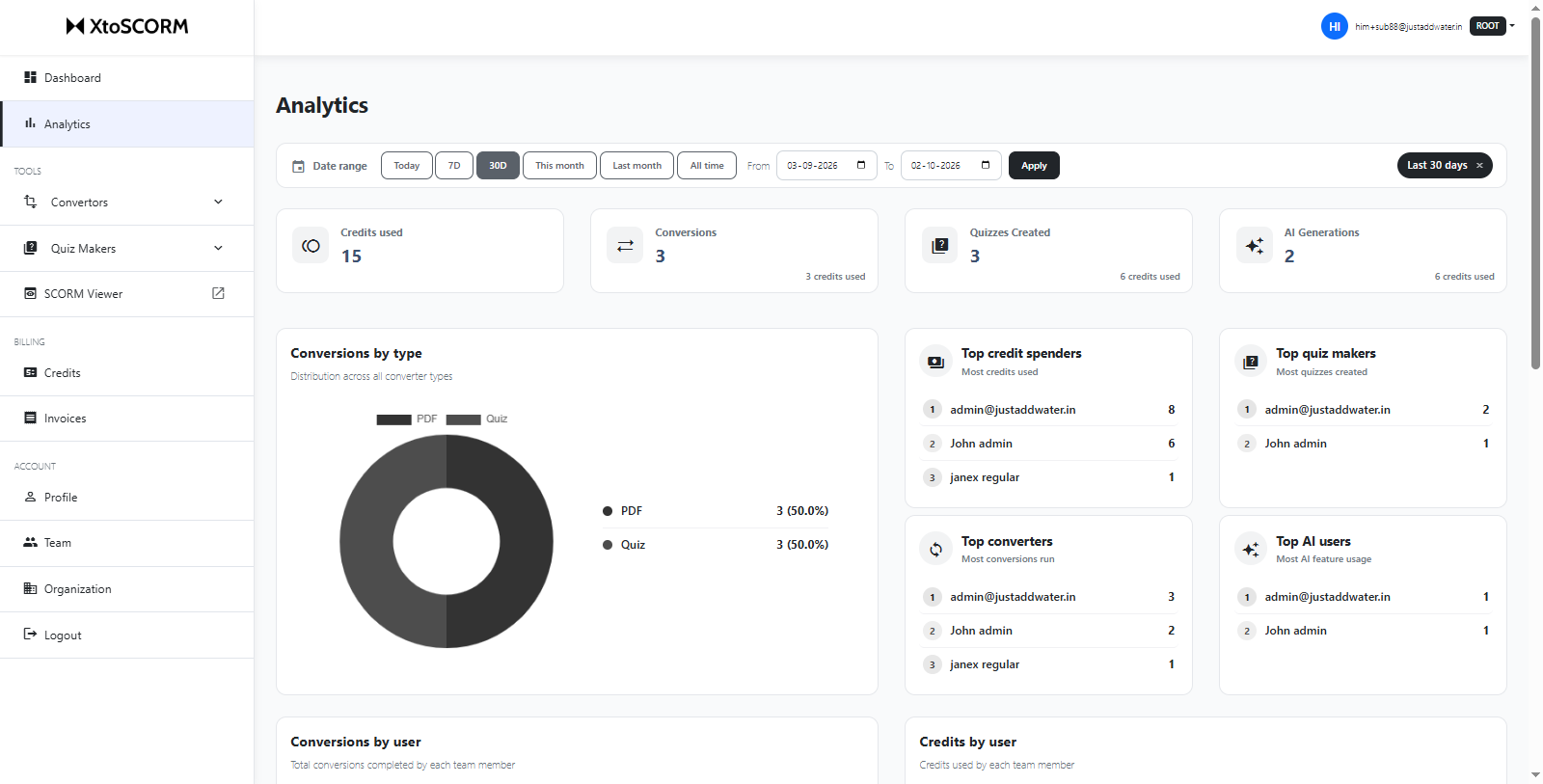Screen dimensions: 1543x784
Task: Open Credits page from sidebar
Action: tap(127, 373)
